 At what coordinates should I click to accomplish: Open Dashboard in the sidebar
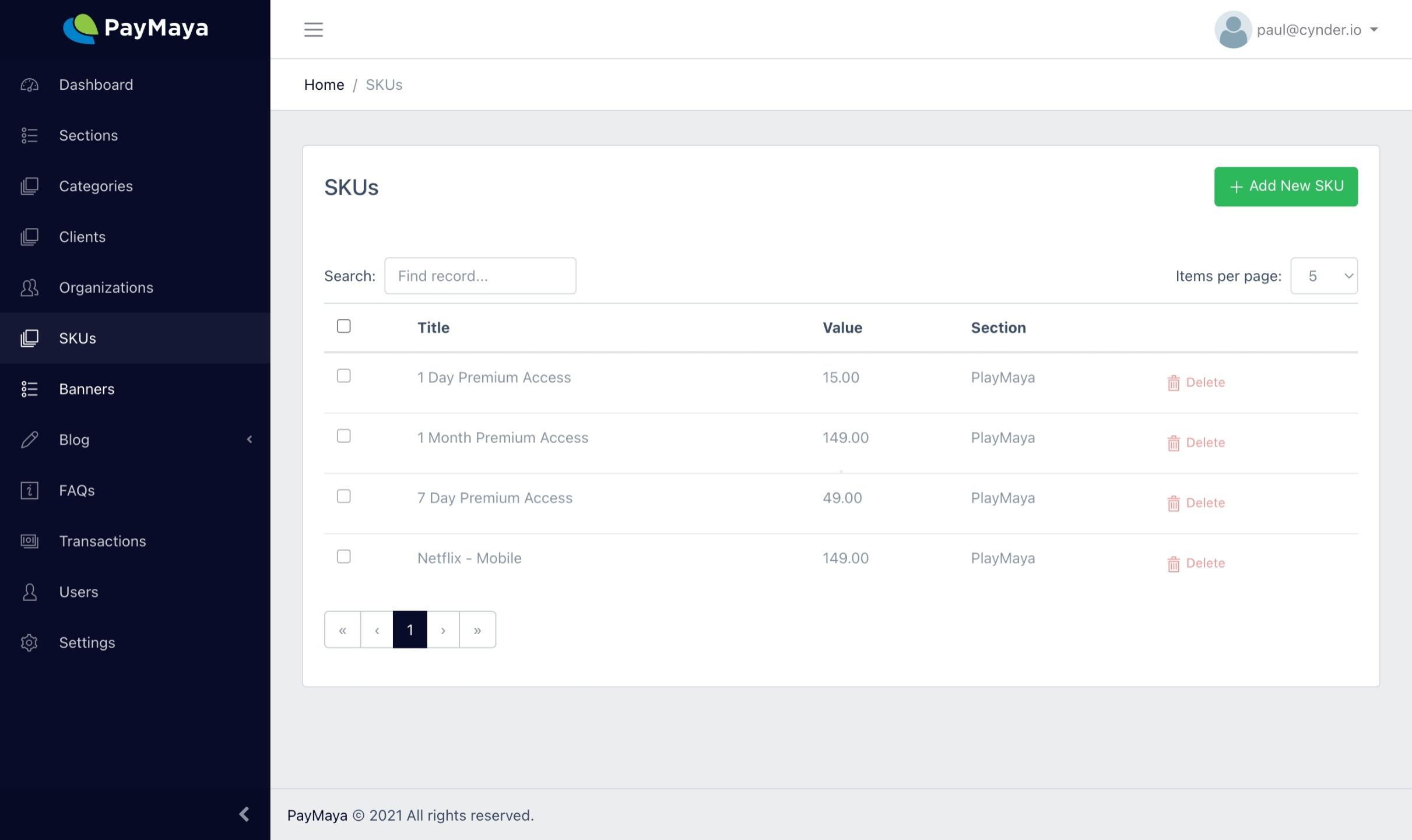coord(96,85)
